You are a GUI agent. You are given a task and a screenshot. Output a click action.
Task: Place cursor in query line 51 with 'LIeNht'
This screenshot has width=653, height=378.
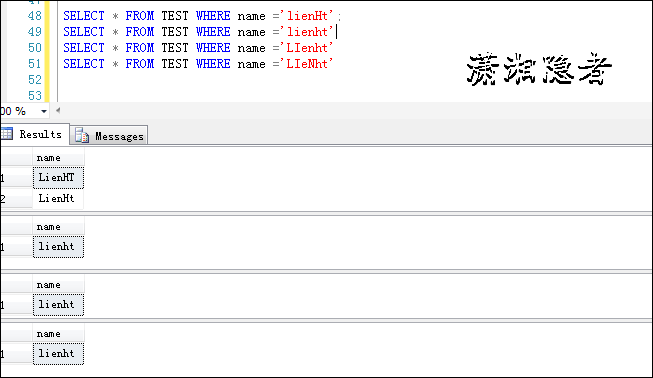[198, 64]
